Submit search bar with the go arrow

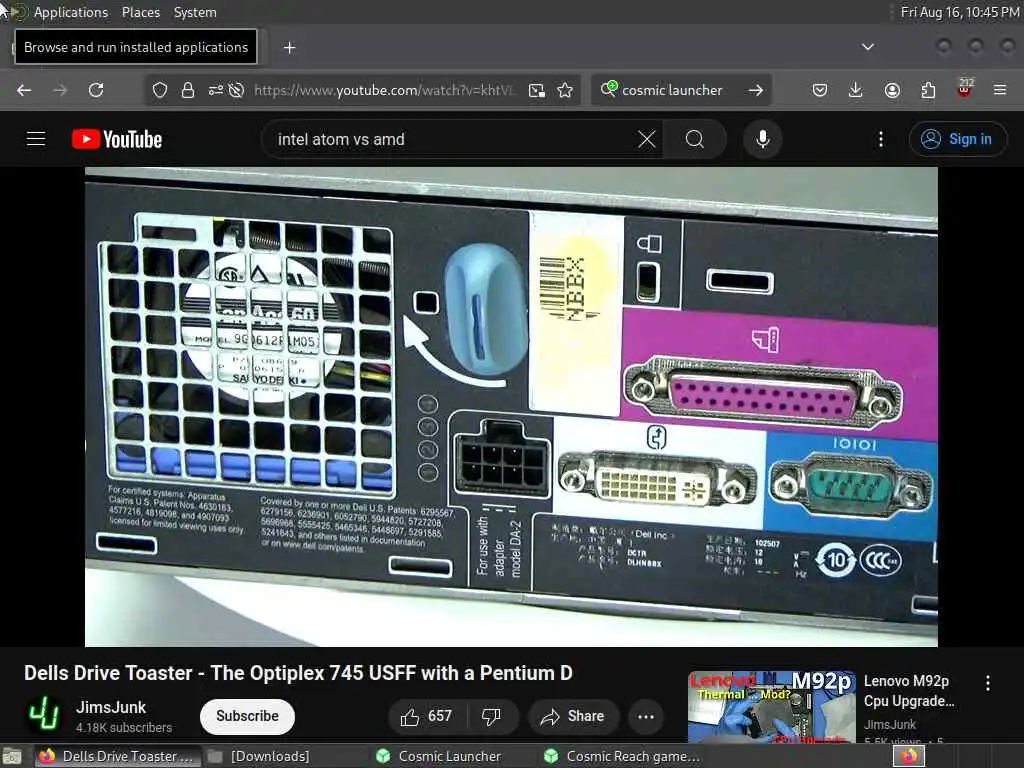756,90
